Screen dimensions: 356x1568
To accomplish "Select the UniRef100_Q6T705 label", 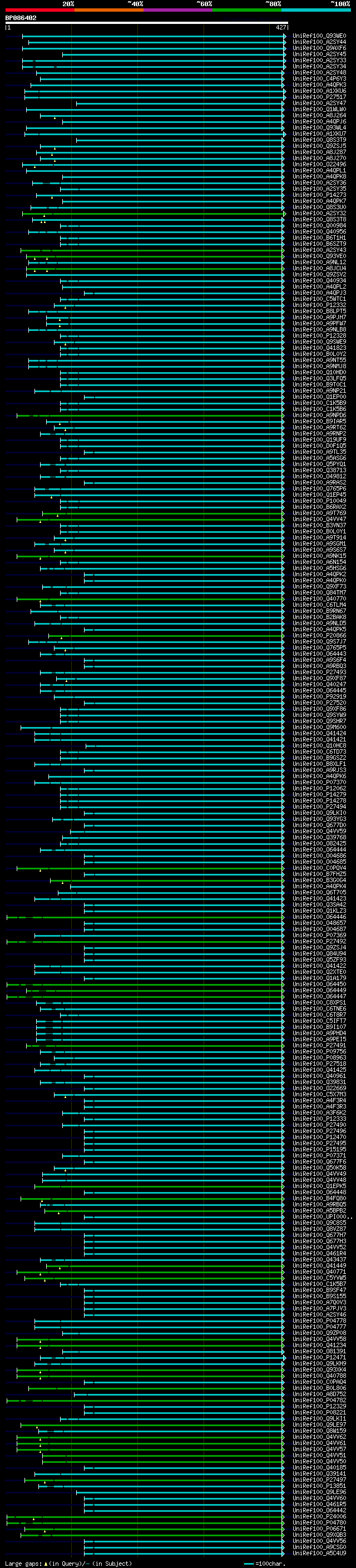I will 319,893.
